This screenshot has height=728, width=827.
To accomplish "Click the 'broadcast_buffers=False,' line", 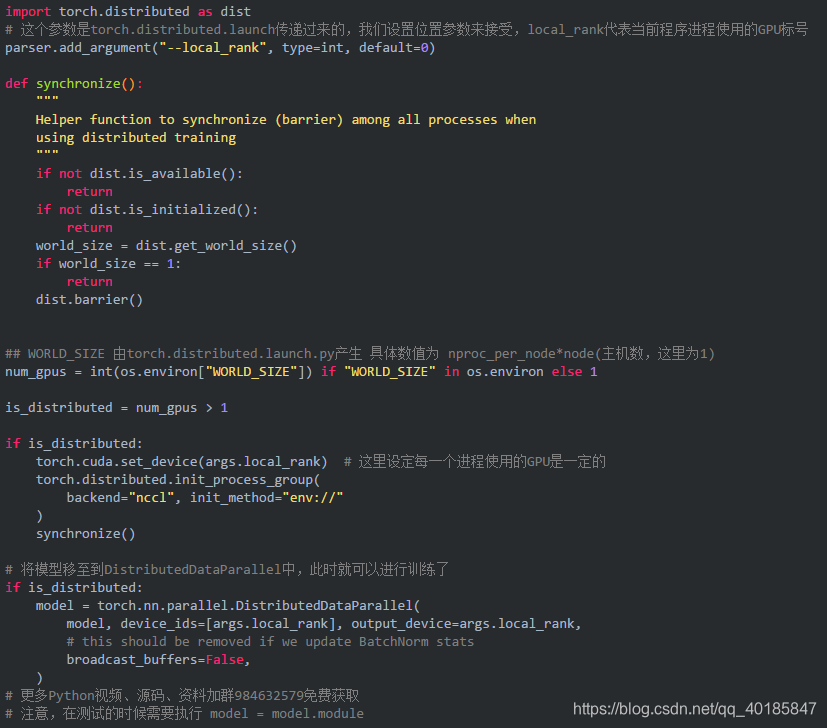I will [x=158, y=659].
